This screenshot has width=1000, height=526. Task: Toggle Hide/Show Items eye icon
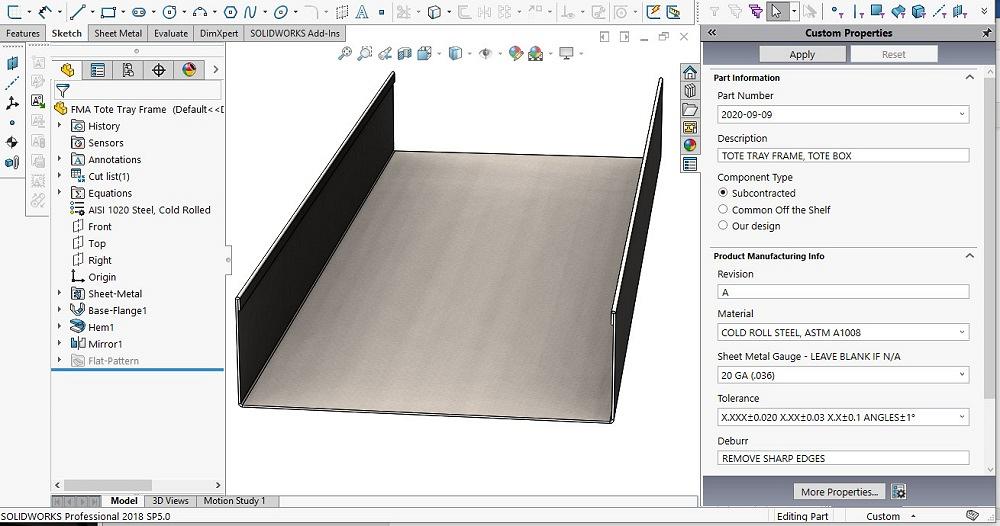(485, 54)
